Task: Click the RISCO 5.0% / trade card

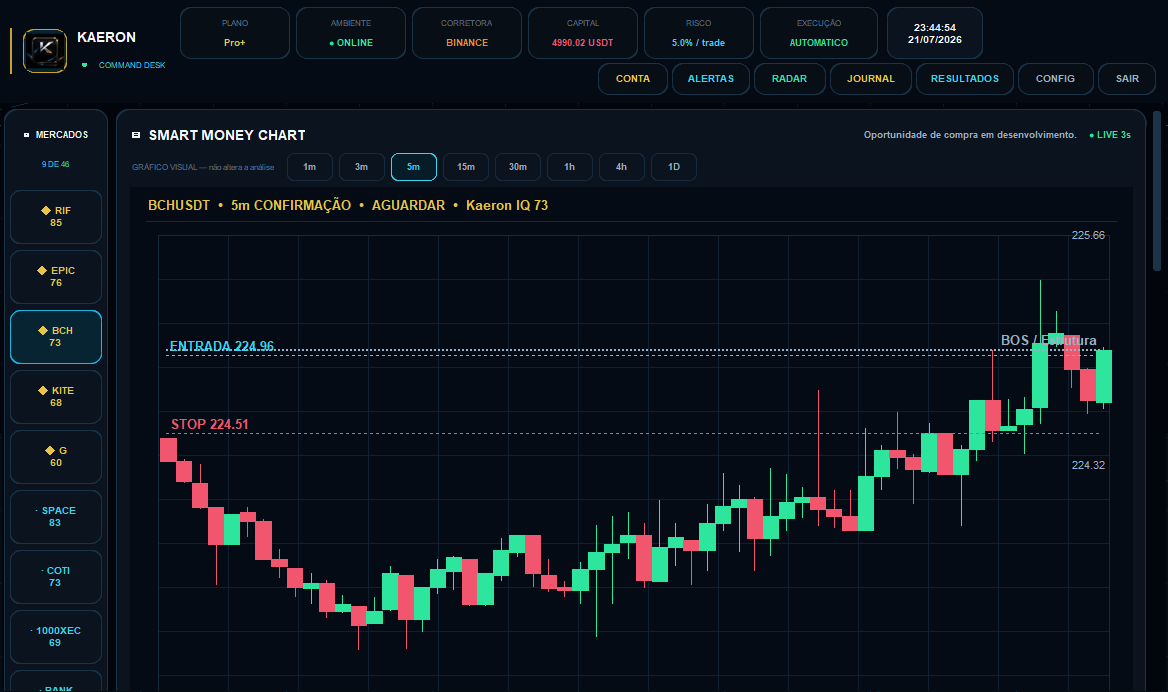Action: tap(699, 33)
